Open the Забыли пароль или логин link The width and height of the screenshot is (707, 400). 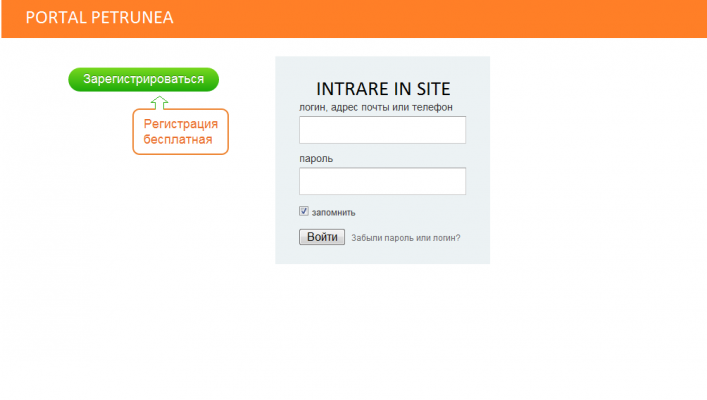pyautogui.click(x=405, y=238)
